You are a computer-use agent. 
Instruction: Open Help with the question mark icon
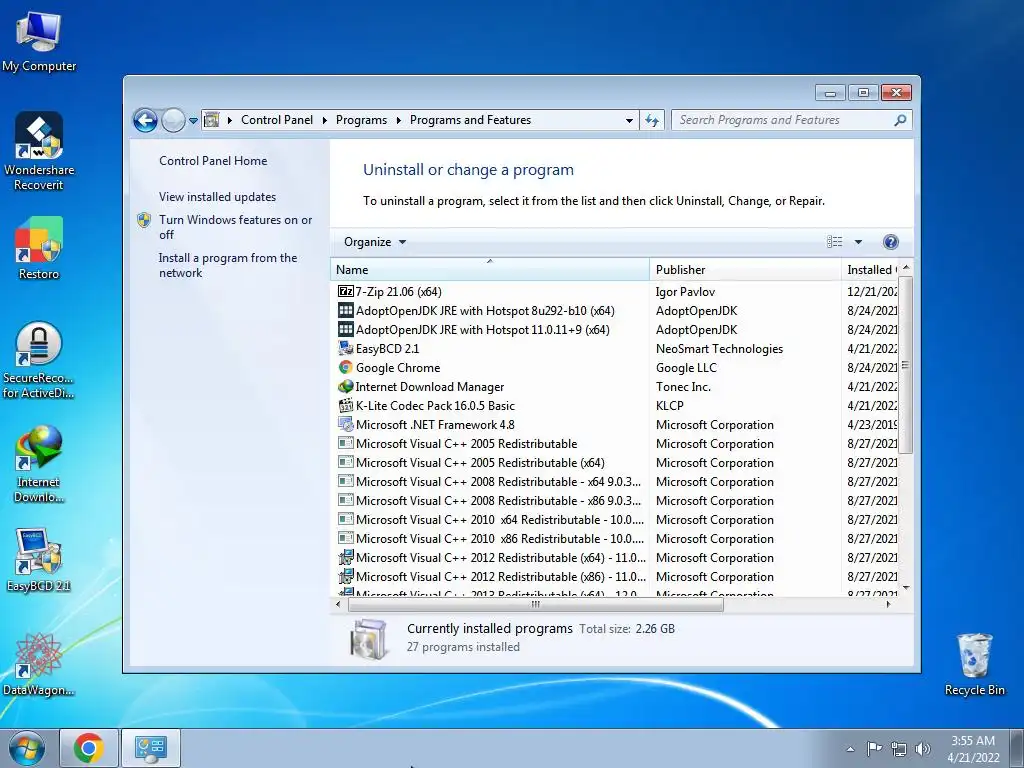tap(890, 242)
